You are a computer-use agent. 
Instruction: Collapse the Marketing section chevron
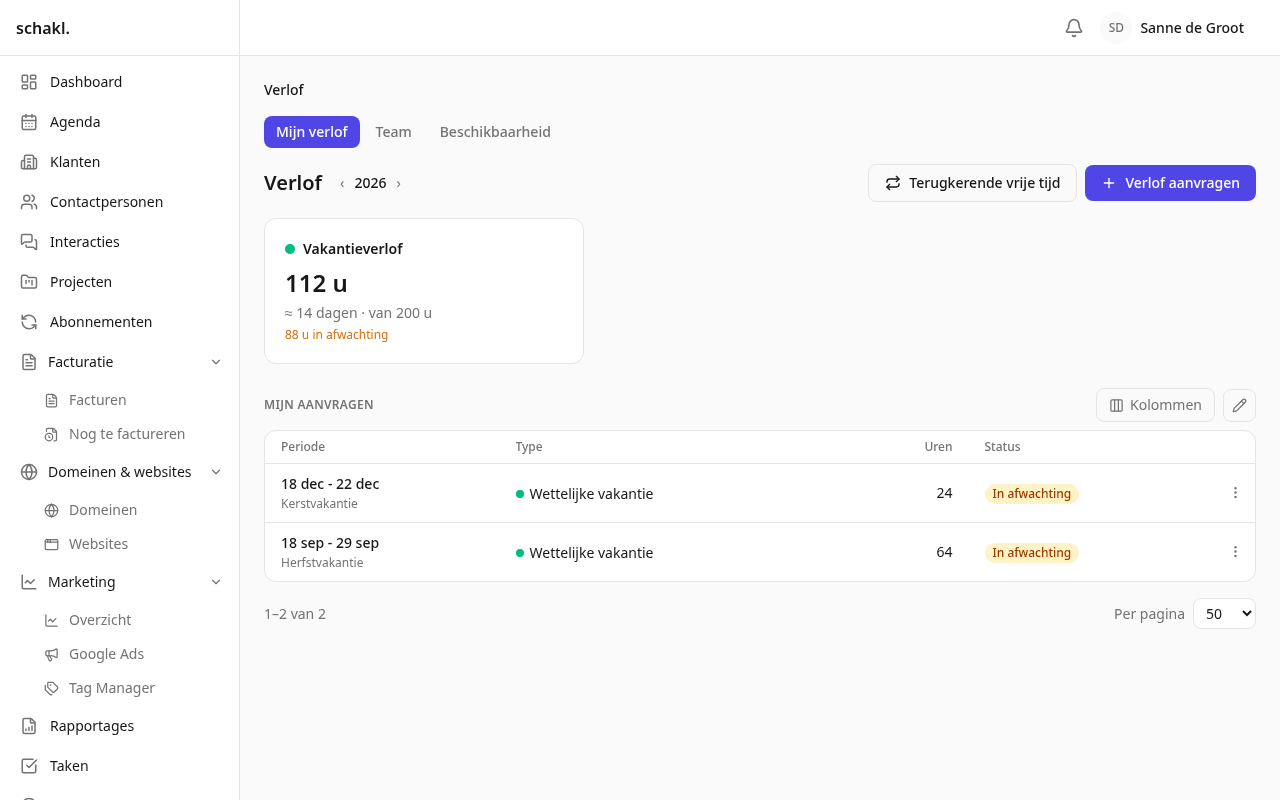(216, 582)
